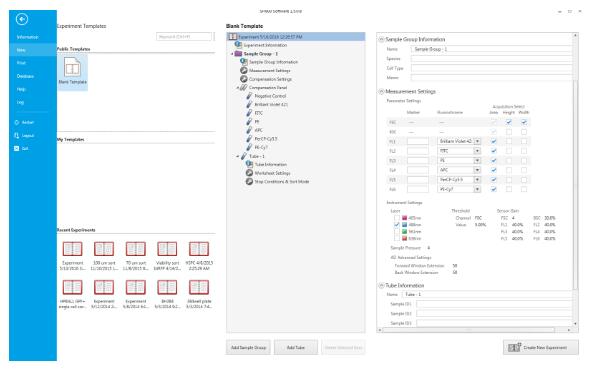Screen dimensions: 601x371
Task: Open the FL1 fluorochrome dropdown
Action: (477, 141)
